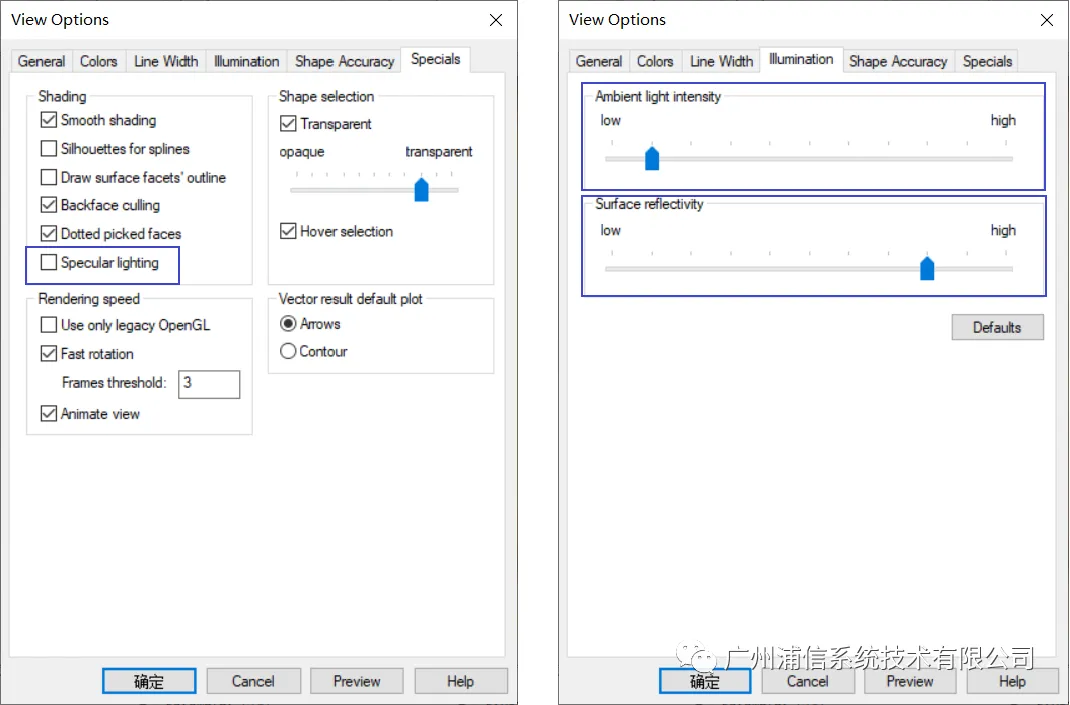Click the Ambient light intensity slider handle
Screen dimensions: 1070x705
652,158
